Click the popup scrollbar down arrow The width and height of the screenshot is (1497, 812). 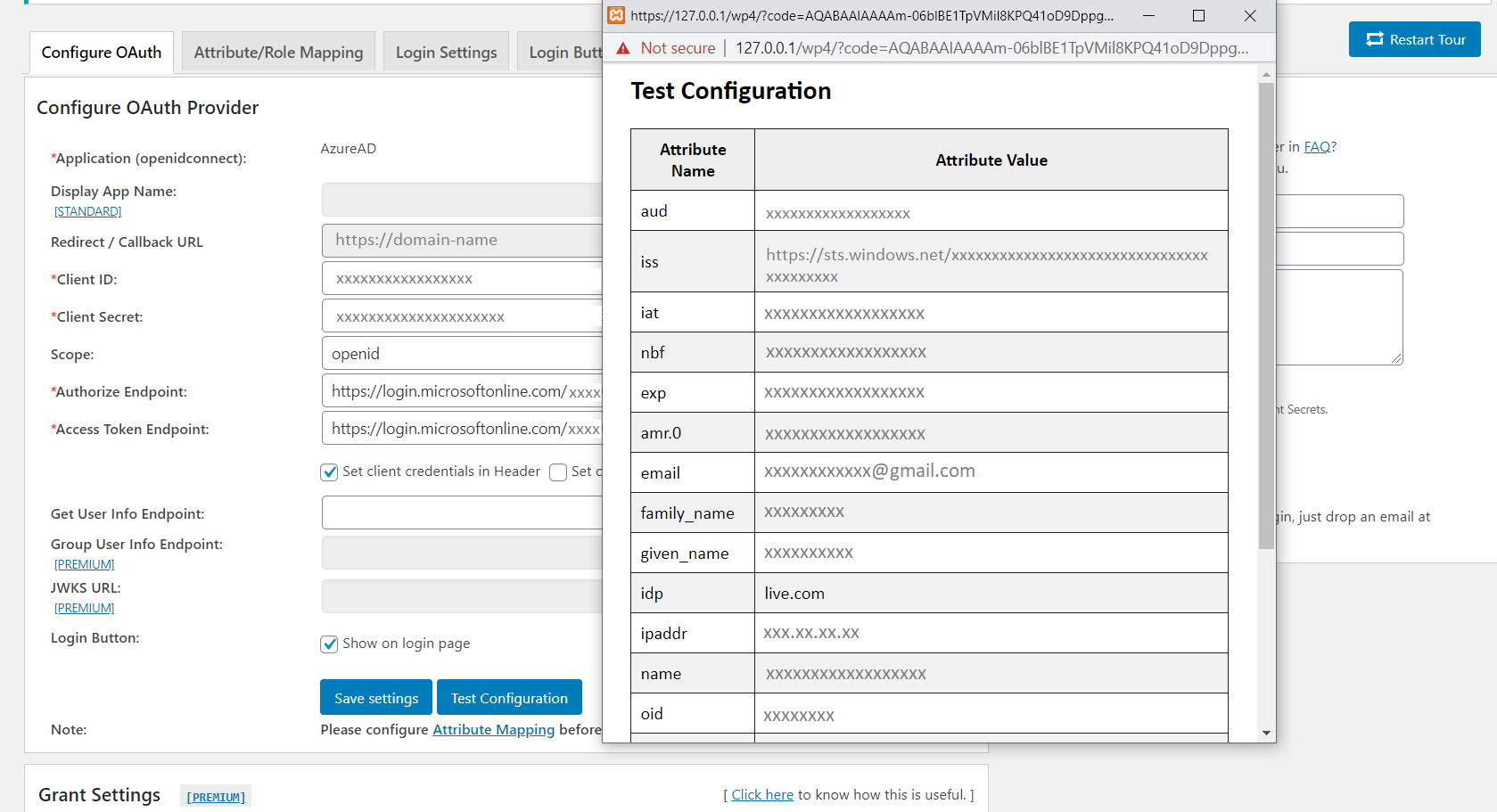[1266, 734]
